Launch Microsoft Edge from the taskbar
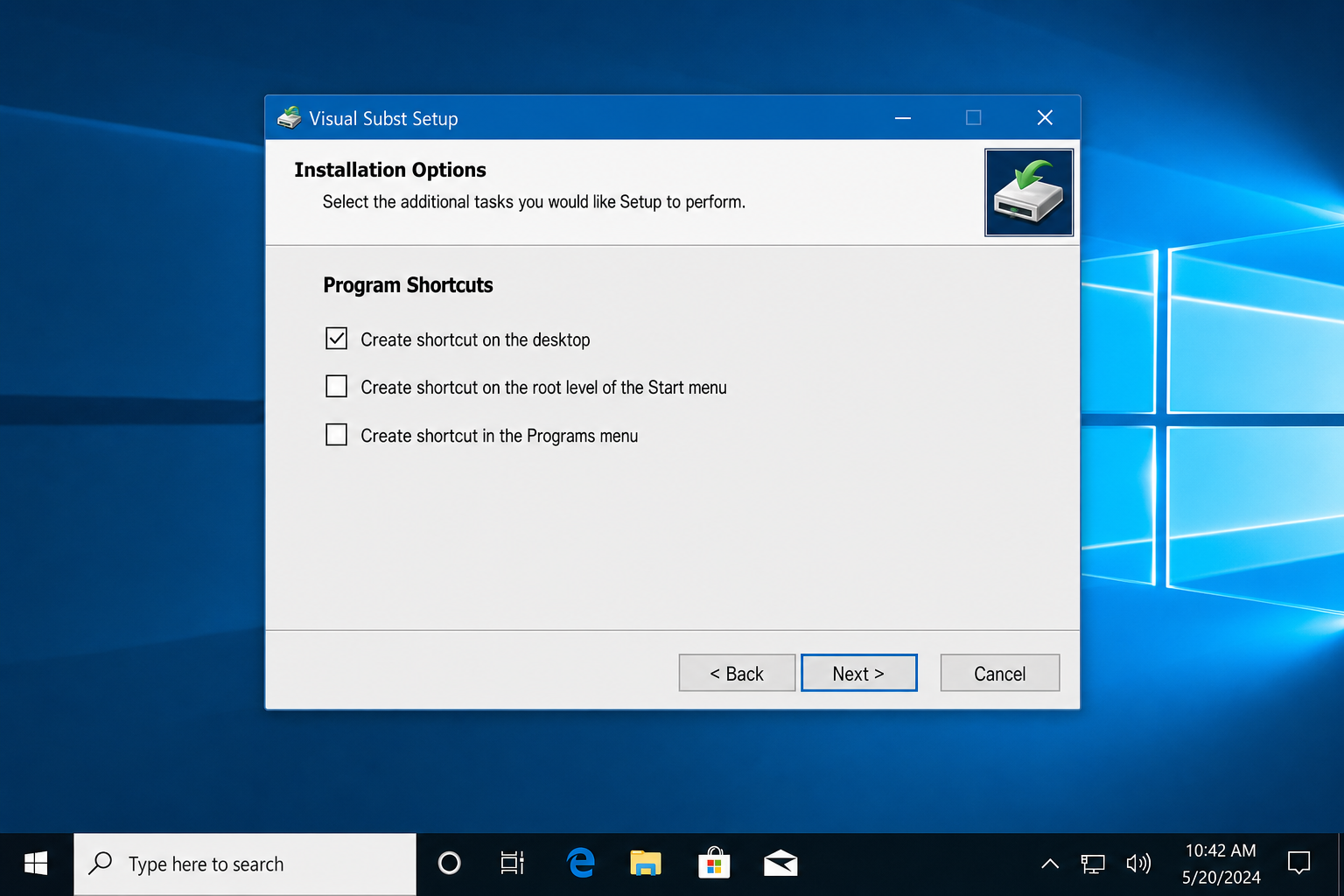 tap(581, 864)
